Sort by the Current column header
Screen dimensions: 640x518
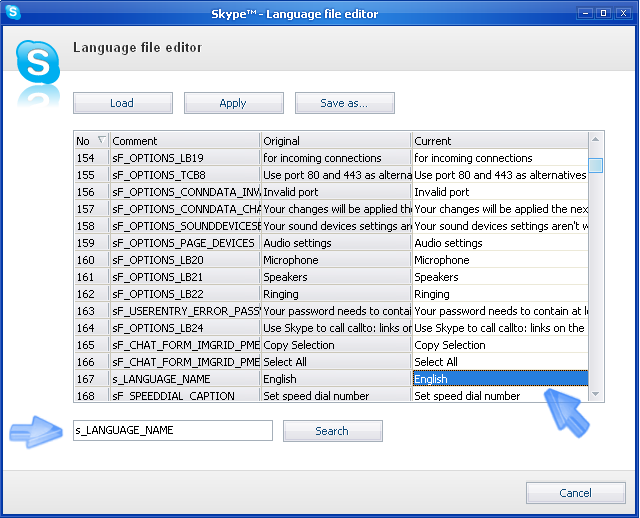coord(500,140)
